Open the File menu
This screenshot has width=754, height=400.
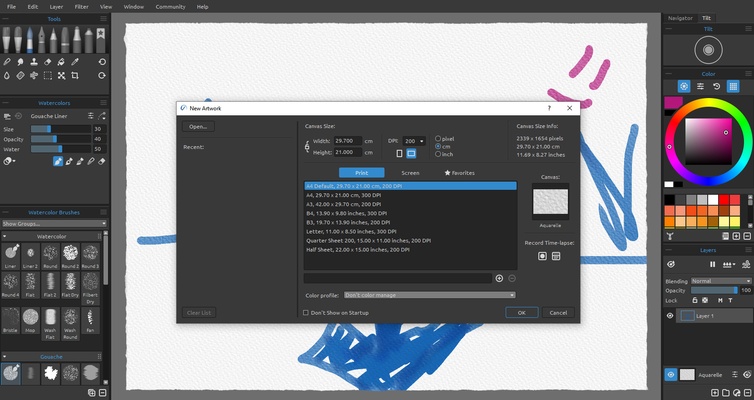11,7
